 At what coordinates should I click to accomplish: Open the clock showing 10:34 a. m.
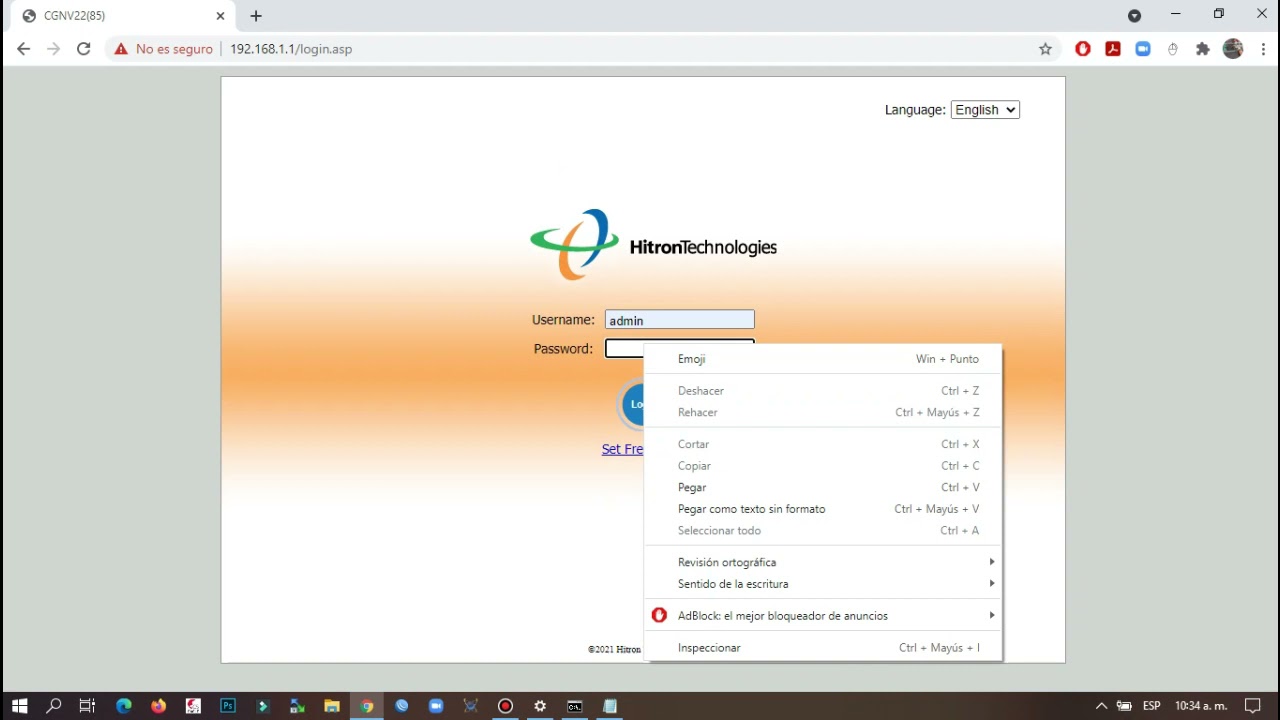click(x=1201, y=706)
